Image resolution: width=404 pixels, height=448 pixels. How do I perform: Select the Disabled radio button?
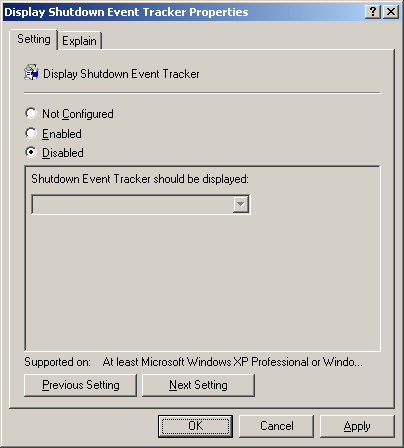coord(31,152)
